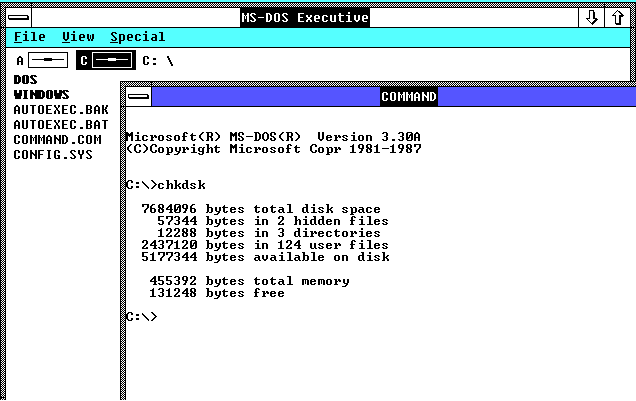Select COMMAND.COM file
The height and width of the screenshot is (401, 636).
[x=57, y=139]
